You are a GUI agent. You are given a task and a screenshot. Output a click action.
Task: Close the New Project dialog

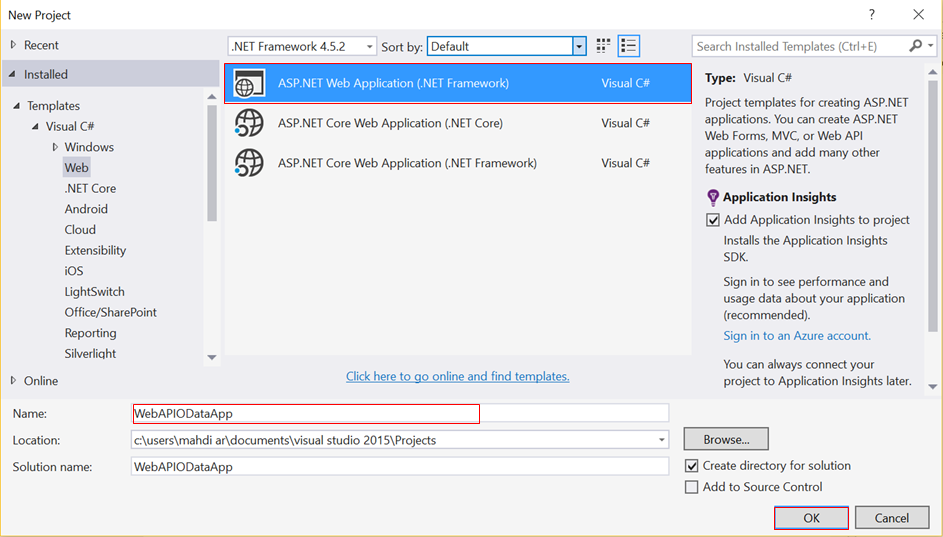tap(918, 14)
